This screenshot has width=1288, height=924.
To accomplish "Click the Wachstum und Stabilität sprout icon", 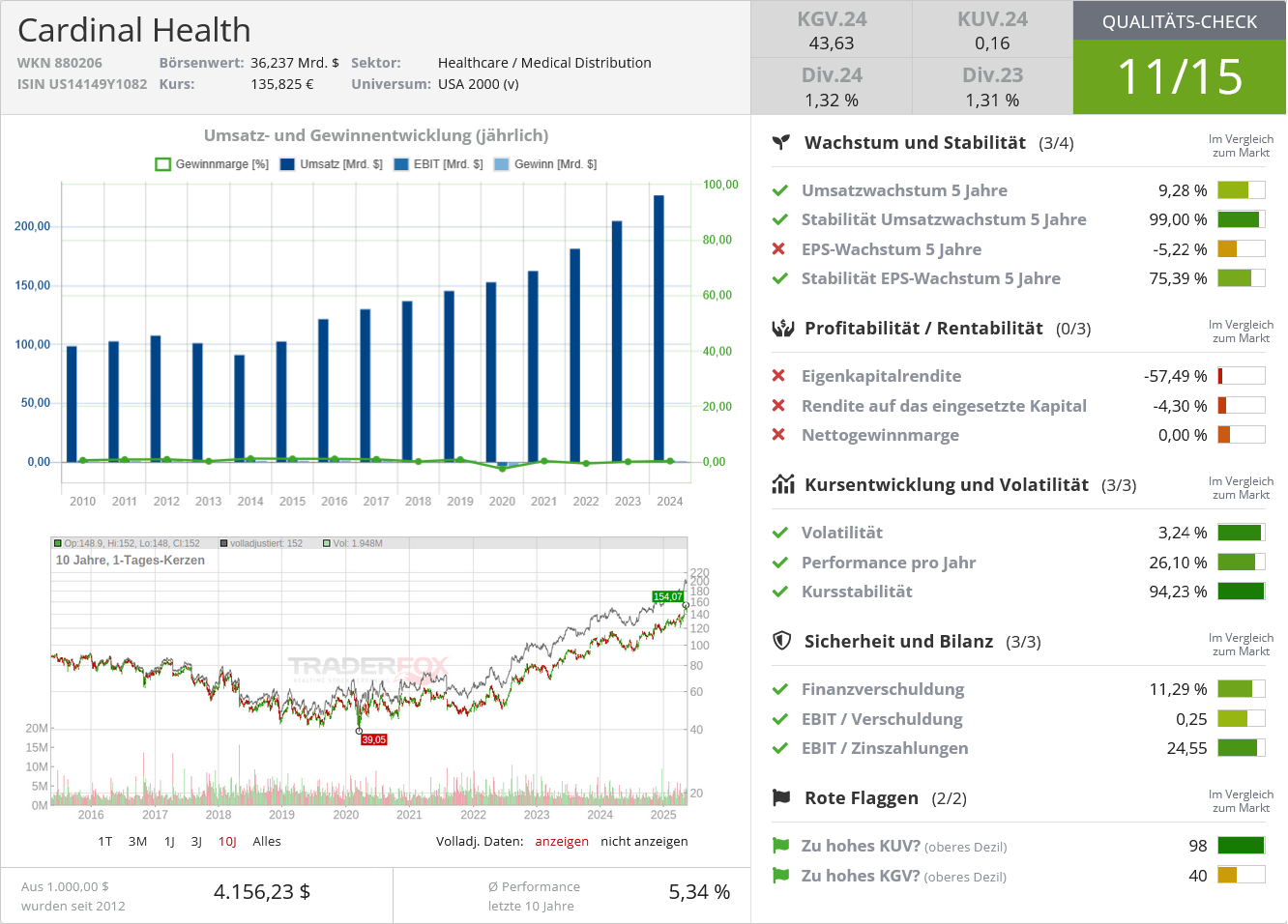I will tap(781, 143).
